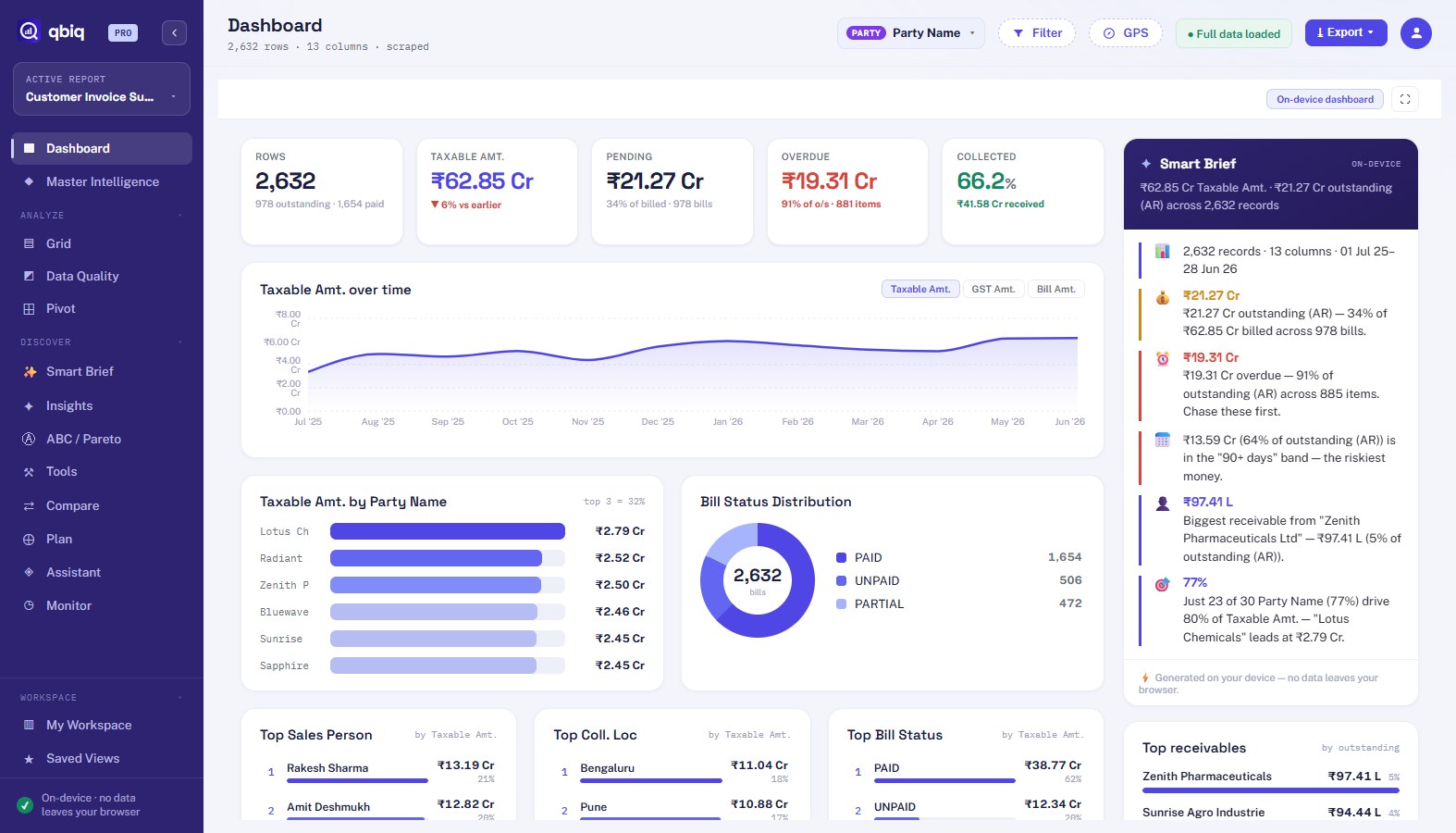
Task: Open the Party Name selector dropdown
Action: point(911,33)
